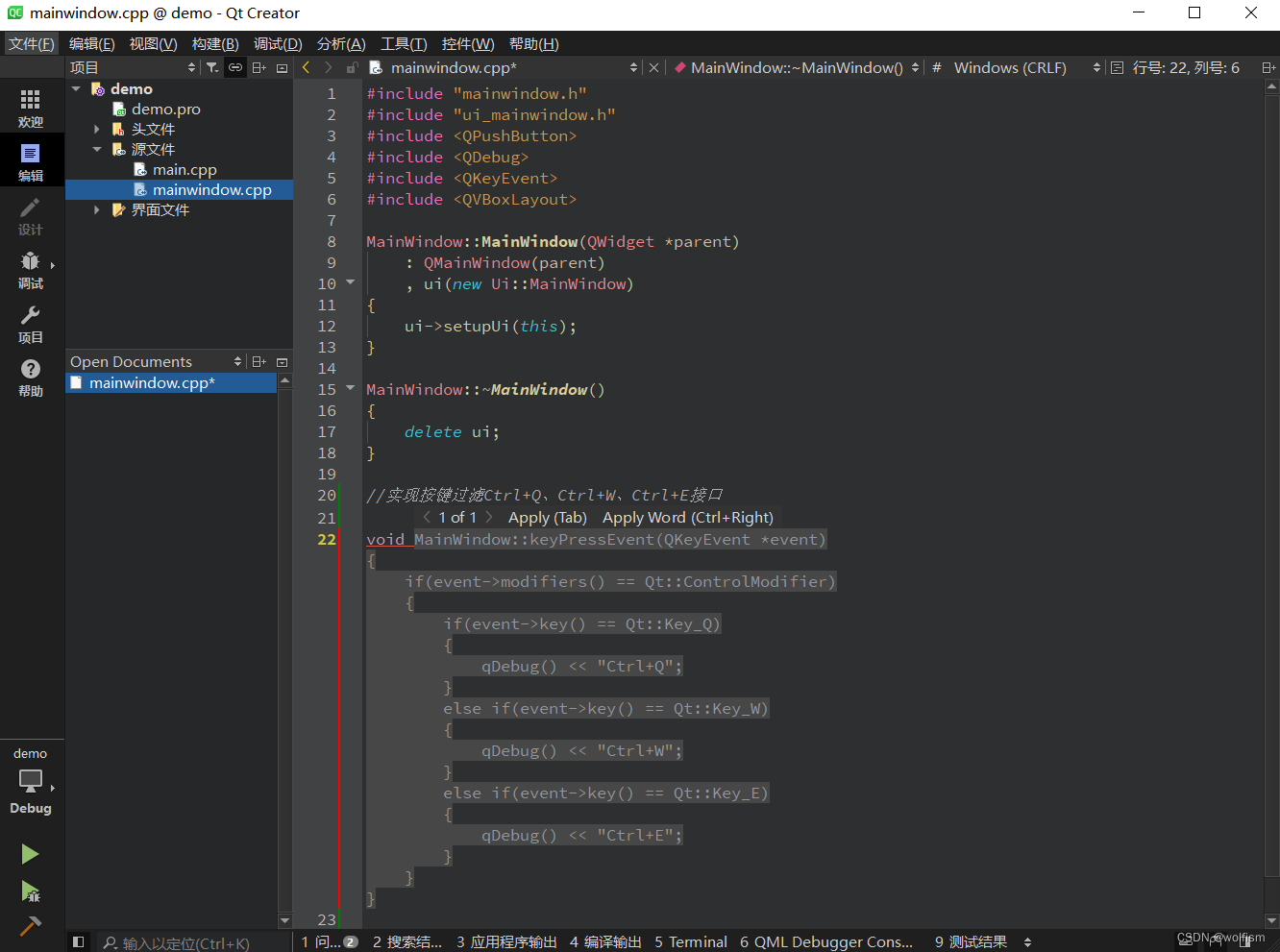Click the filter tree funnel icon
1280x952 pixels.
[x=212, y=67]
